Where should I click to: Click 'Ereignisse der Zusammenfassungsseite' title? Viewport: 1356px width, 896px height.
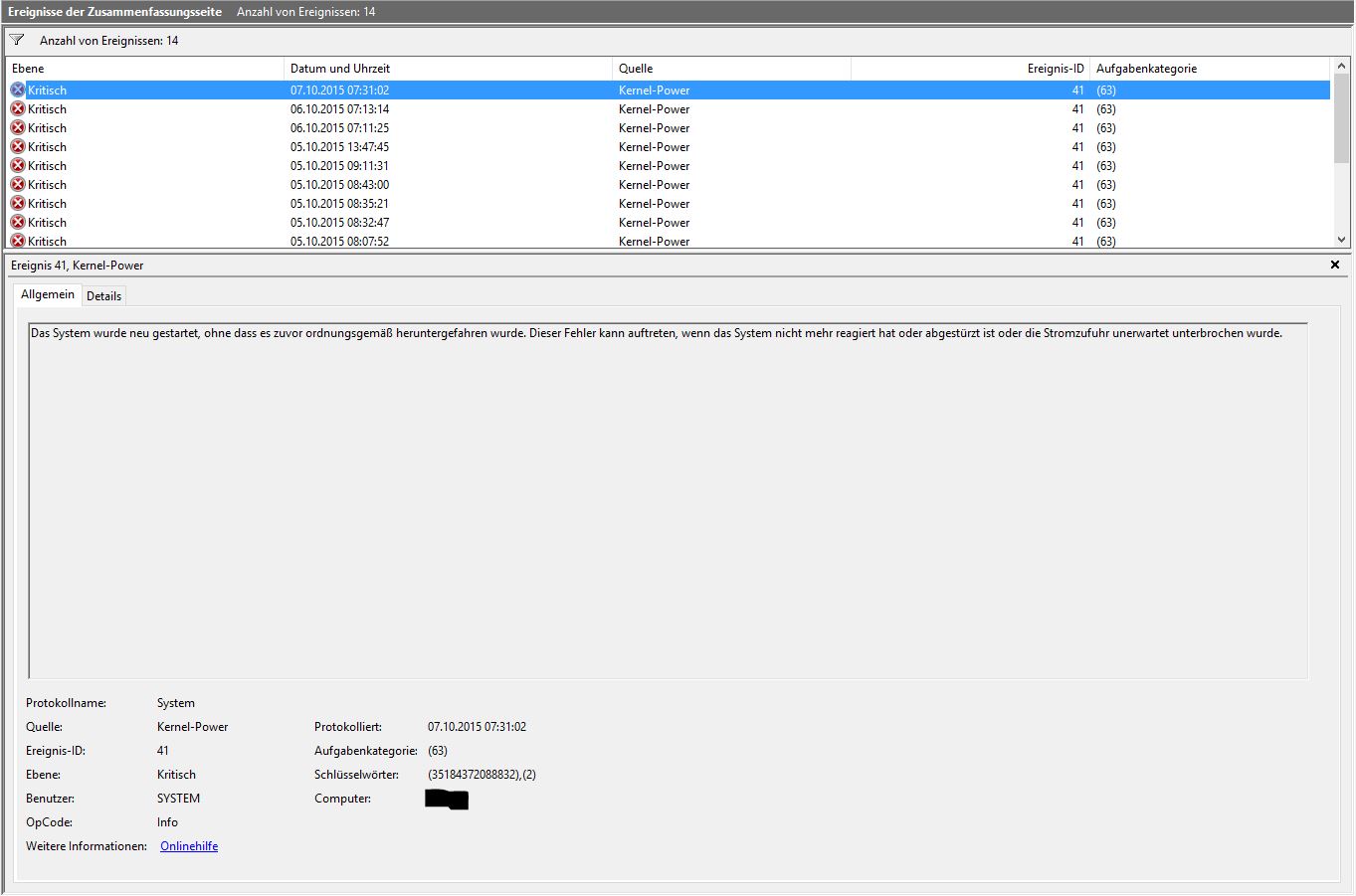click(114, 12)
